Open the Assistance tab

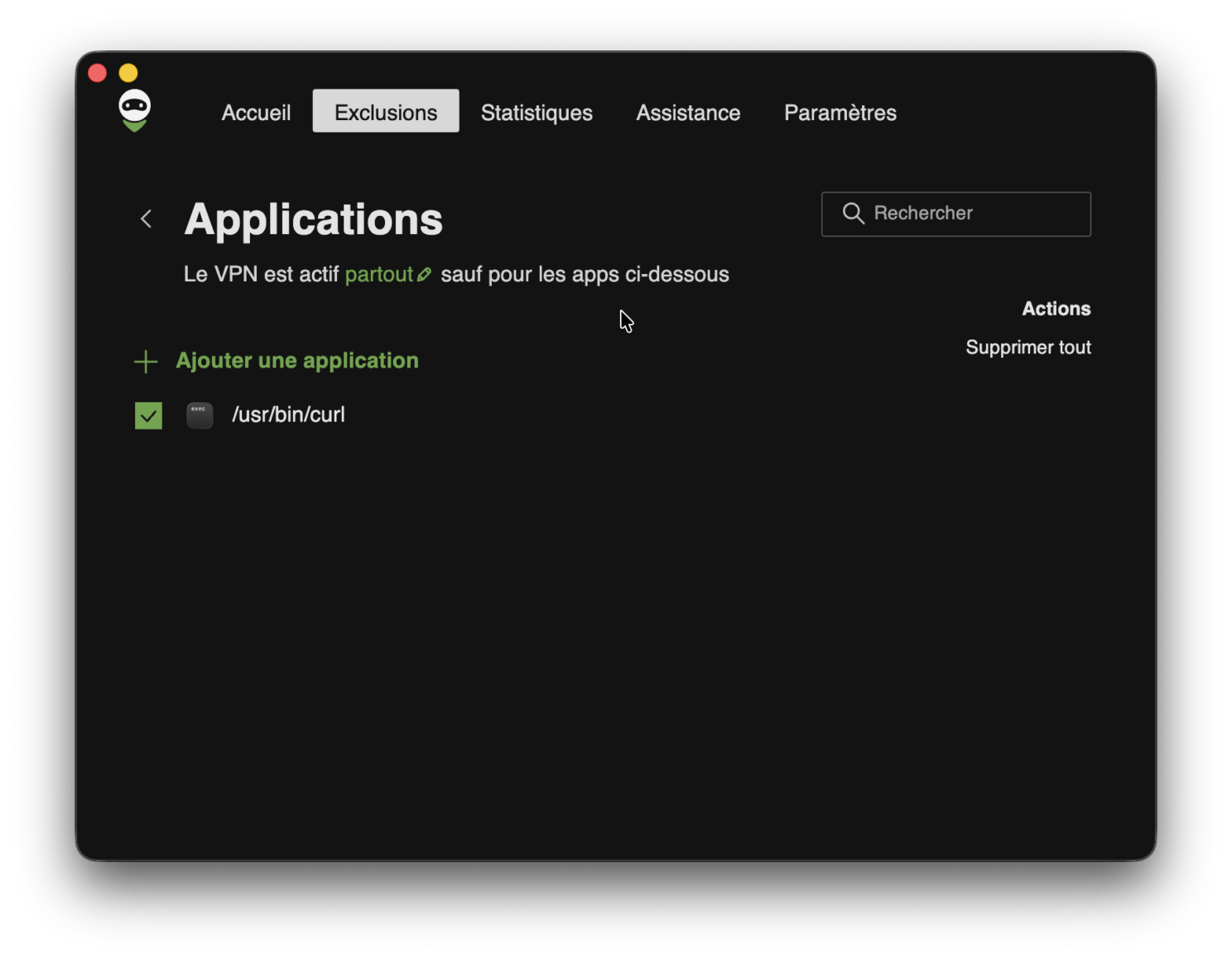click(688, 113)
